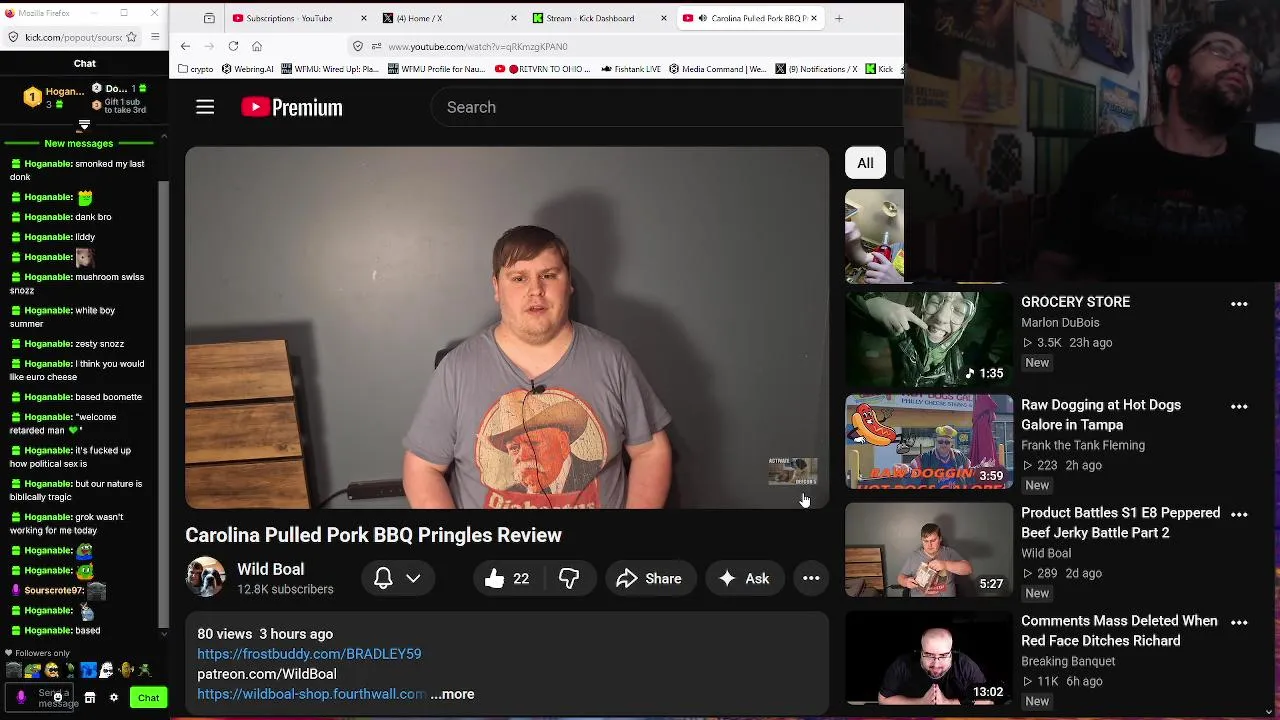
Task: Open options for Product Battles video
Action: pyautogui.click(x=1239, y=514)
